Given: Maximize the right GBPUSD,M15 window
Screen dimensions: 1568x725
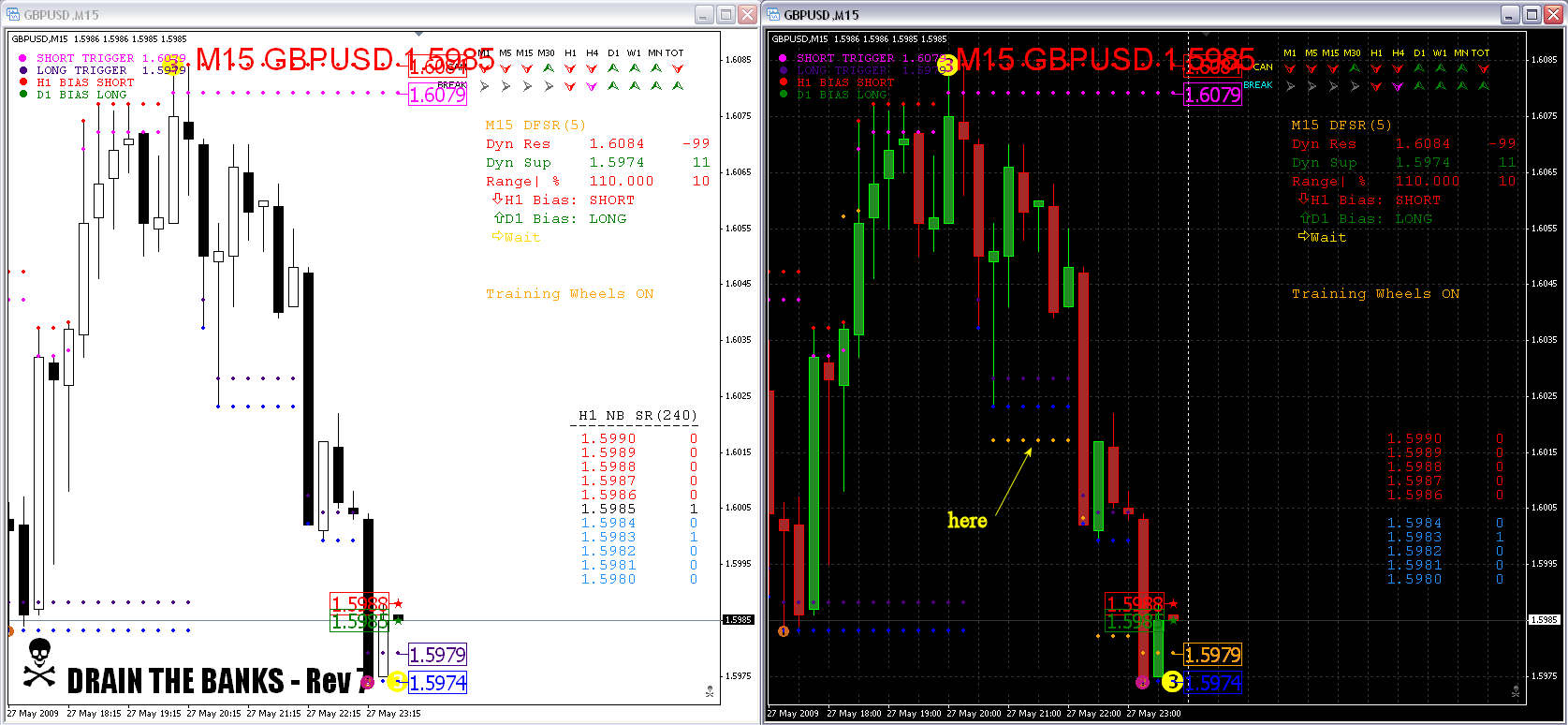Looking at the screenshot, I should [1532, 14].
